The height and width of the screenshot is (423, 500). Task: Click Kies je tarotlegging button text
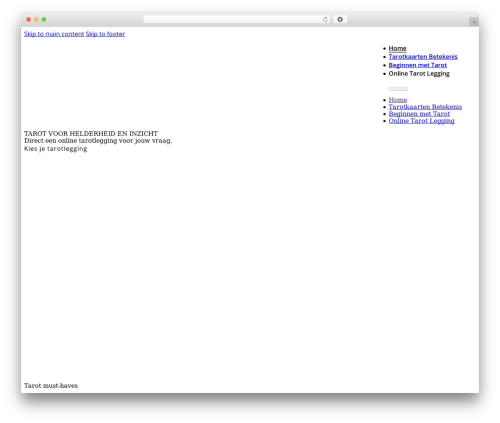click(x=56, y=149)
